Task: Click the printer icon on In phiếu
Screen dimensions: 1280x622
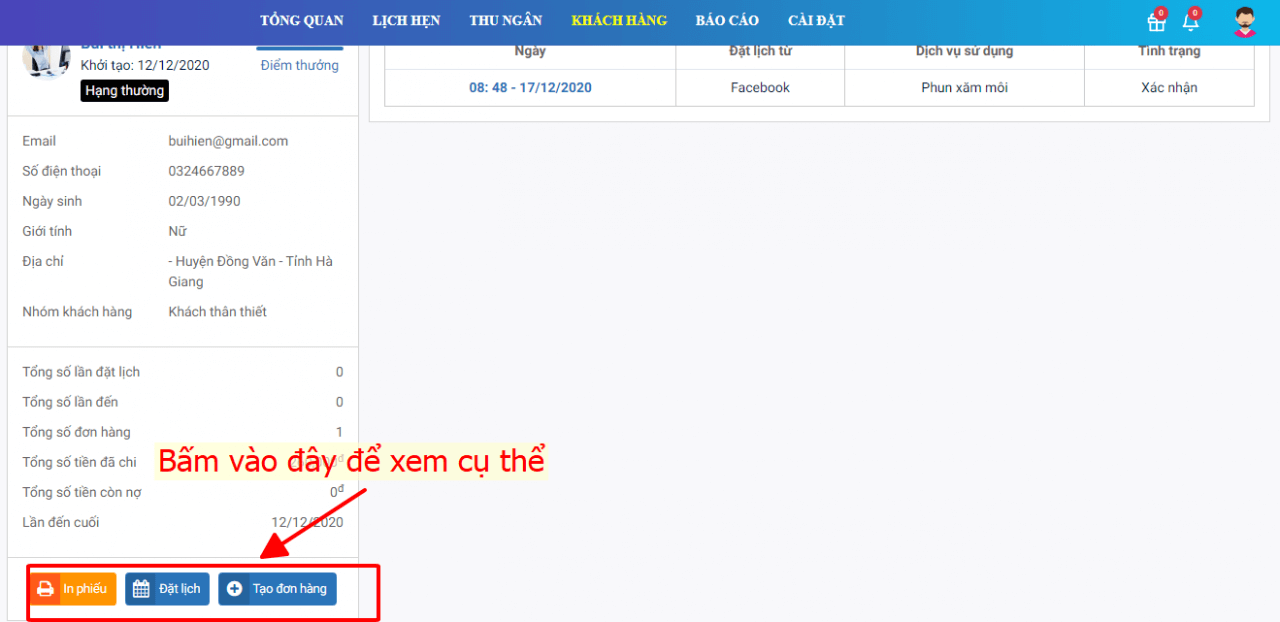Action: pyautogui.click(x=45, y=589)
